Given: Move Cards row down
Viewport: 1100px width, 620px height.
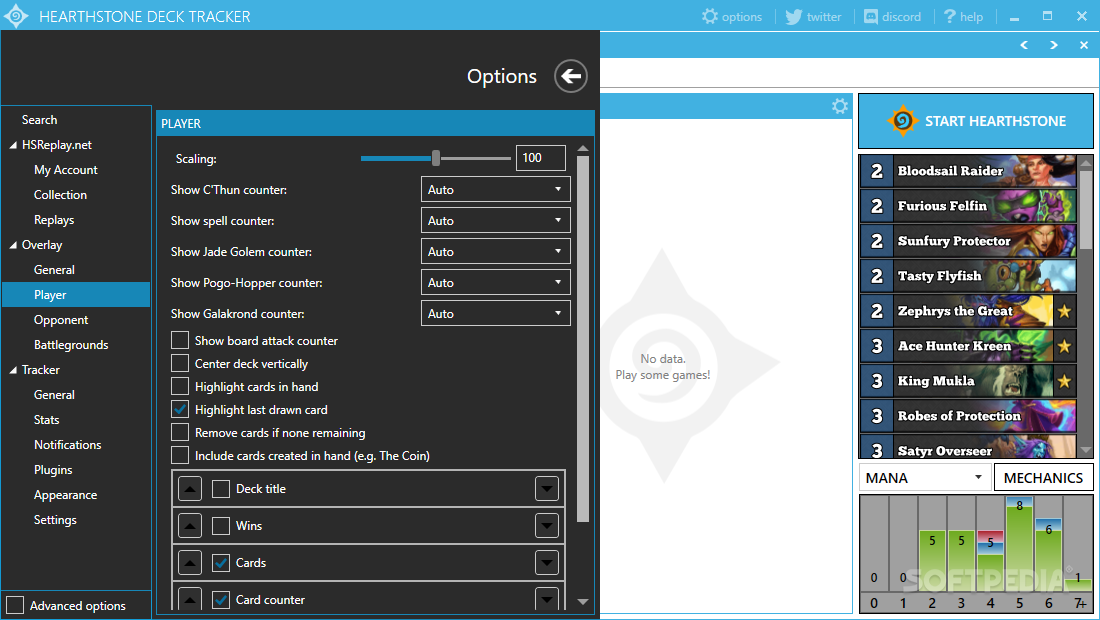Looking at the screenshot, I should [x=546, y=562].
